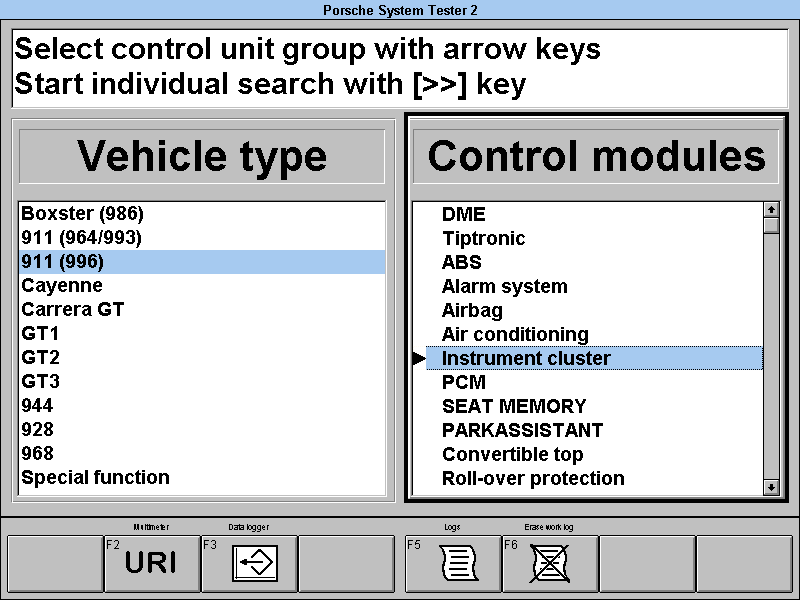This screenshot has width=800, height=600.
Task: Select the DME control module
Action: coord(594,214)
